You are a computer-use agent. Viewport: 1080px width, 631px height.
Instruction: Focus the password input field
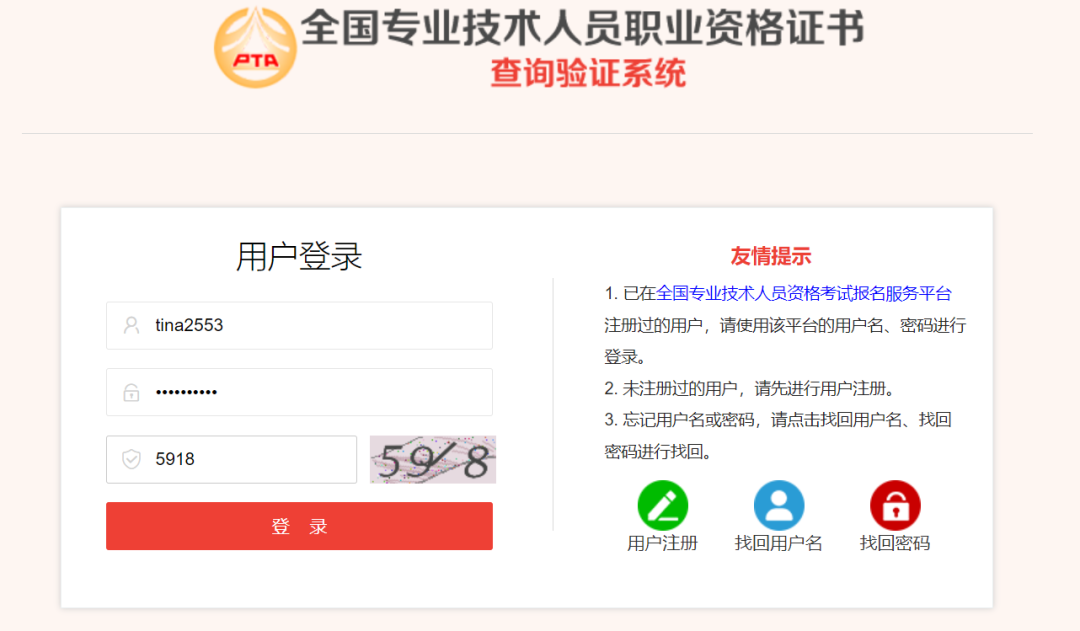click(299, 392)
